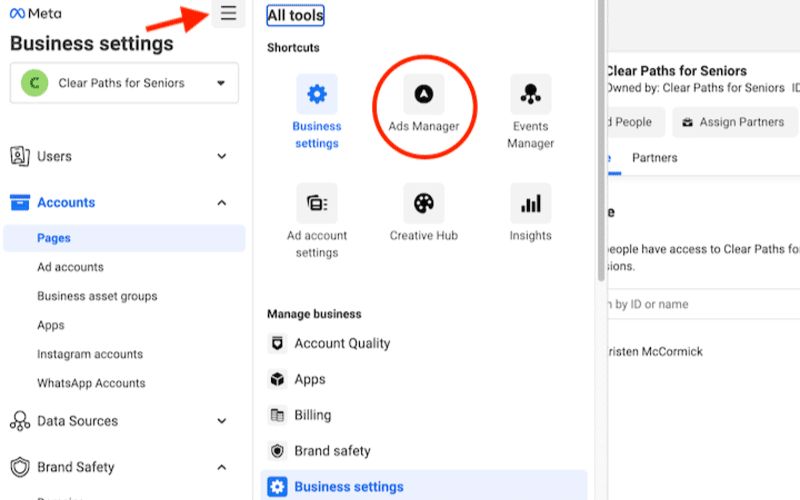
Task: Select Instagram accounts in the sidebar
Action: [90, 354]
